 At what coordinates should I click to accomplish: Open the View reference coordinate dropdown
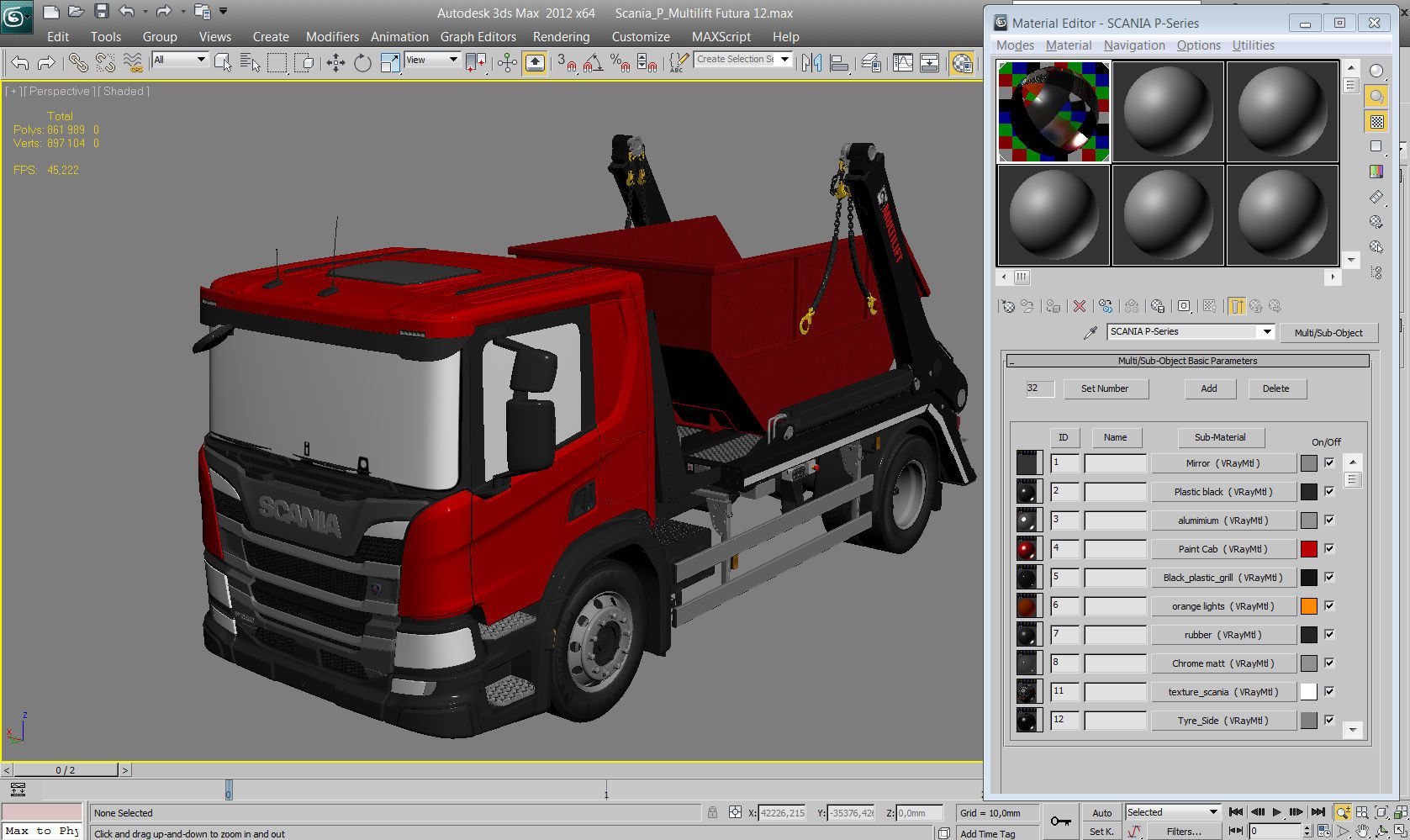pyautogui.click(x=432, y=60)
